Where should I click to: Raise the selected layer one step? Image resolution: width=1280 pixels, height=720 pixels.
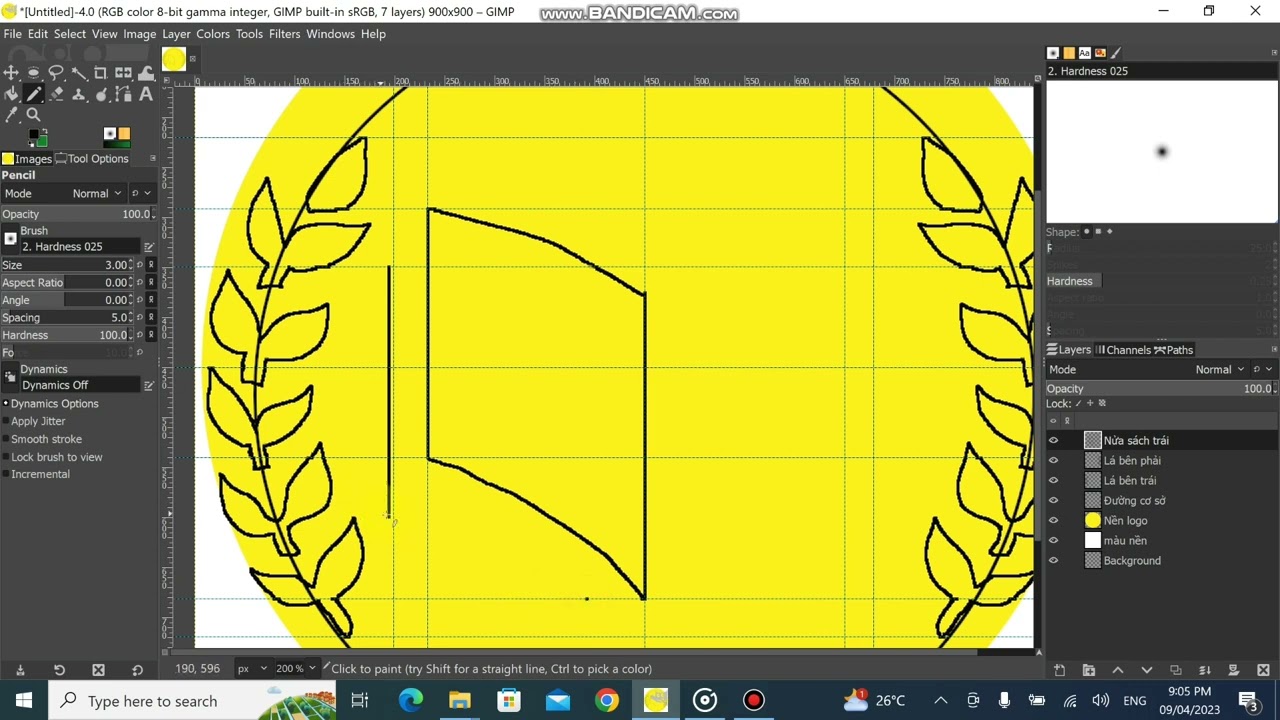1117,670
